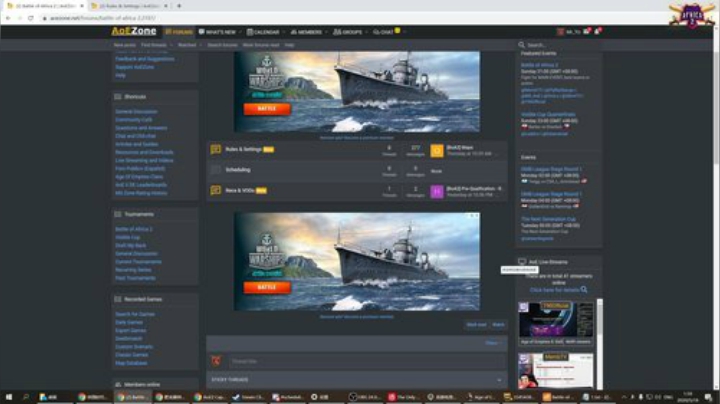
Task: Click the search magnifier icon in header
Action: [521, 45]
